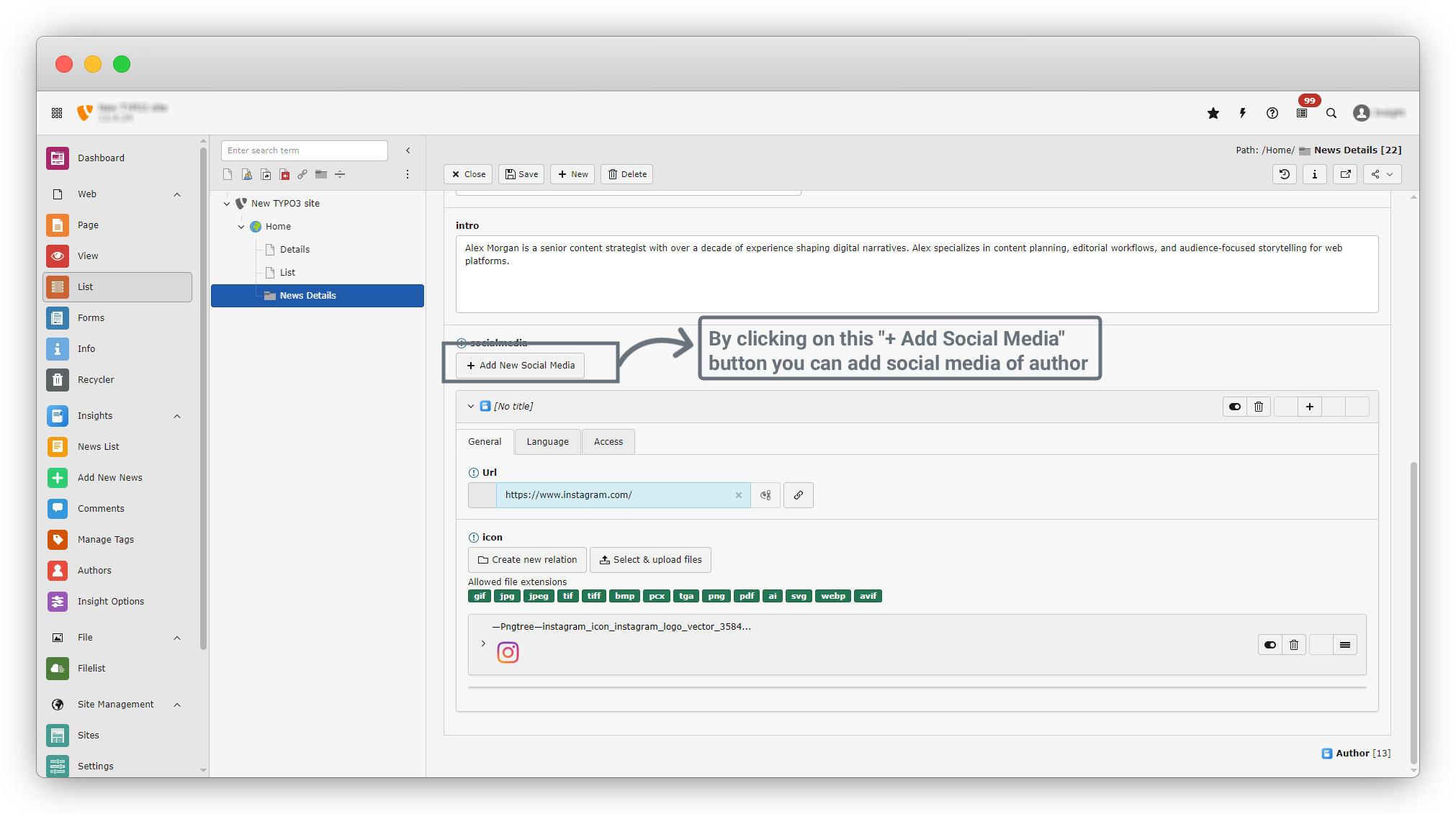The width and height of the screenshot is (1456, 814).
Task: Click the bookmarks star icon
Action: [1213, 113]
